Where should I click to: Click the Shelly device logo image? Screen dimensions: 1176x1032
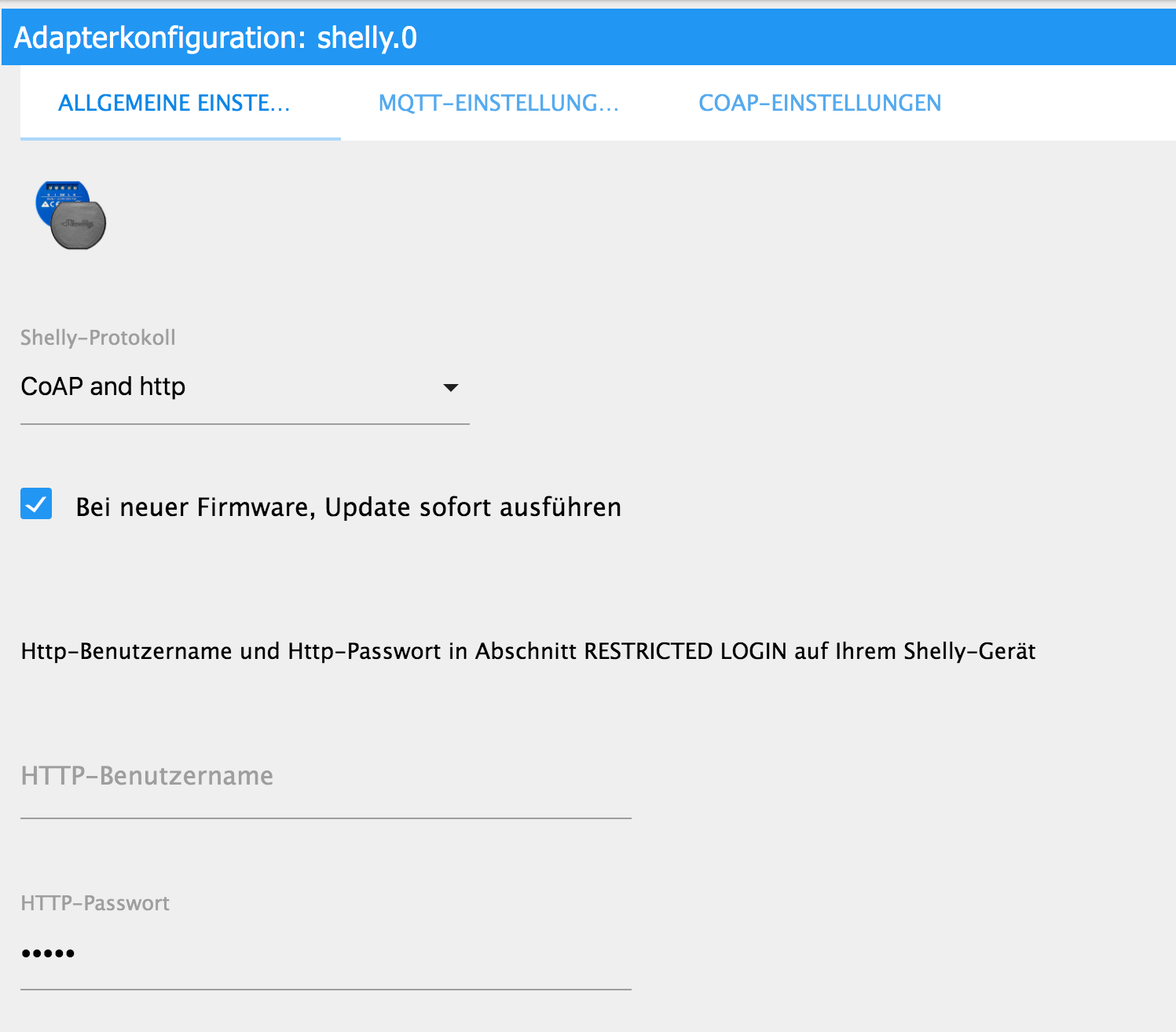coord(71,215)
